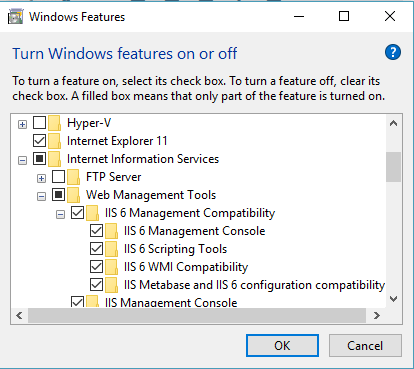Image resolution: width=414 pixels, height=369 pixels.
Task: Click the vertical scrollbar down arrow
Action: pyautogui.click(x=393, y=299)
